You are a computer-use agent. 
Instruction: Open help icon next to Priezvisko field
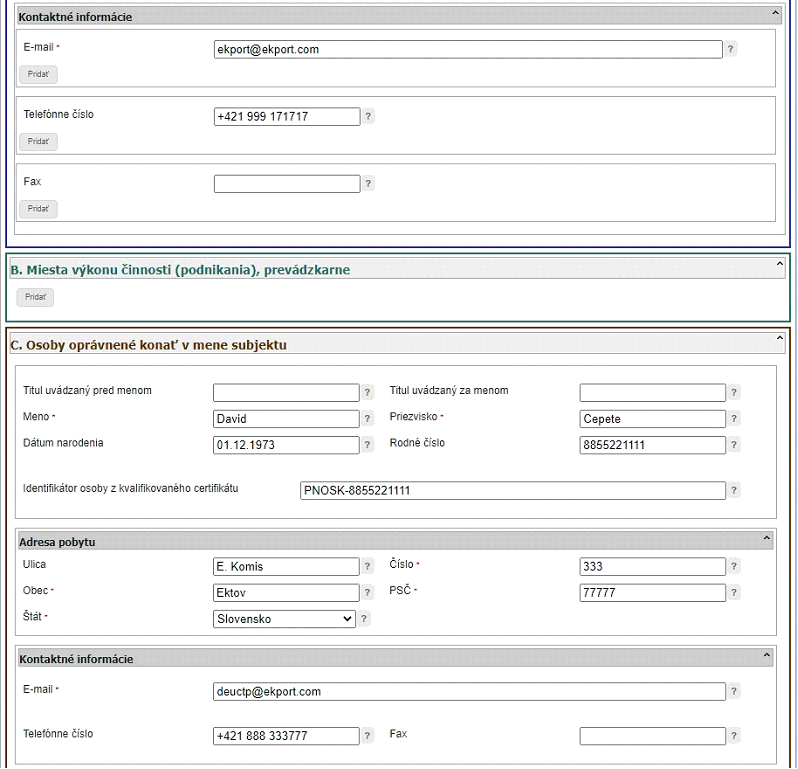click(x=733, y=418)
